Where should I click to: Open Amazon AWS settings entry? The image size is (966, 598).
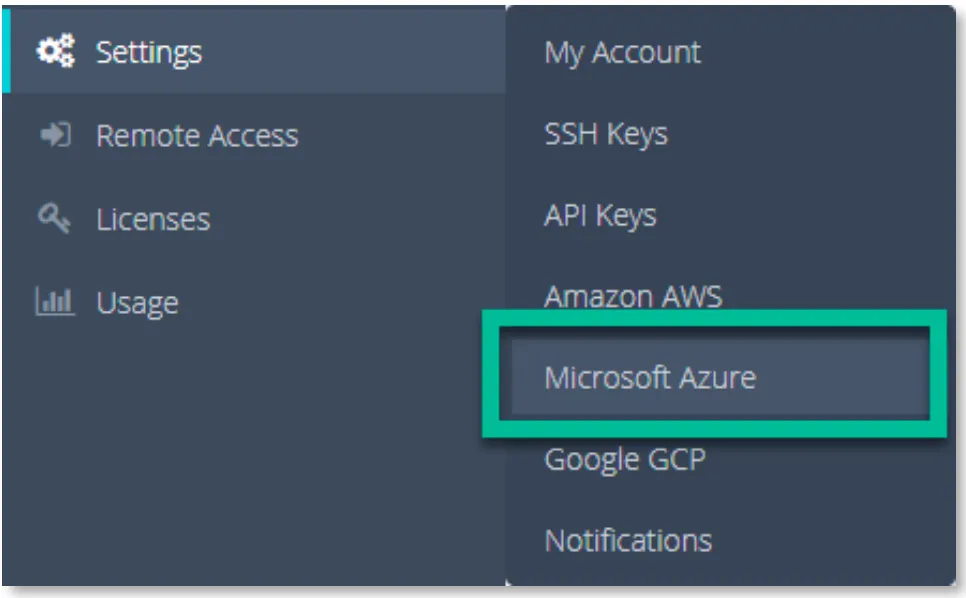pyautogui.click(x=633, y=297)
